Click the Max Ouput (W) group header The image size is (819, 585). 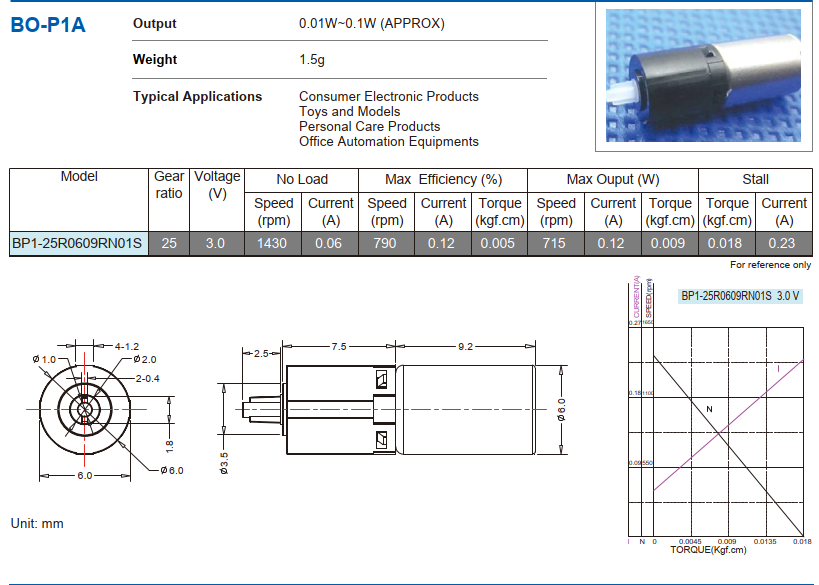coord(613,180)
